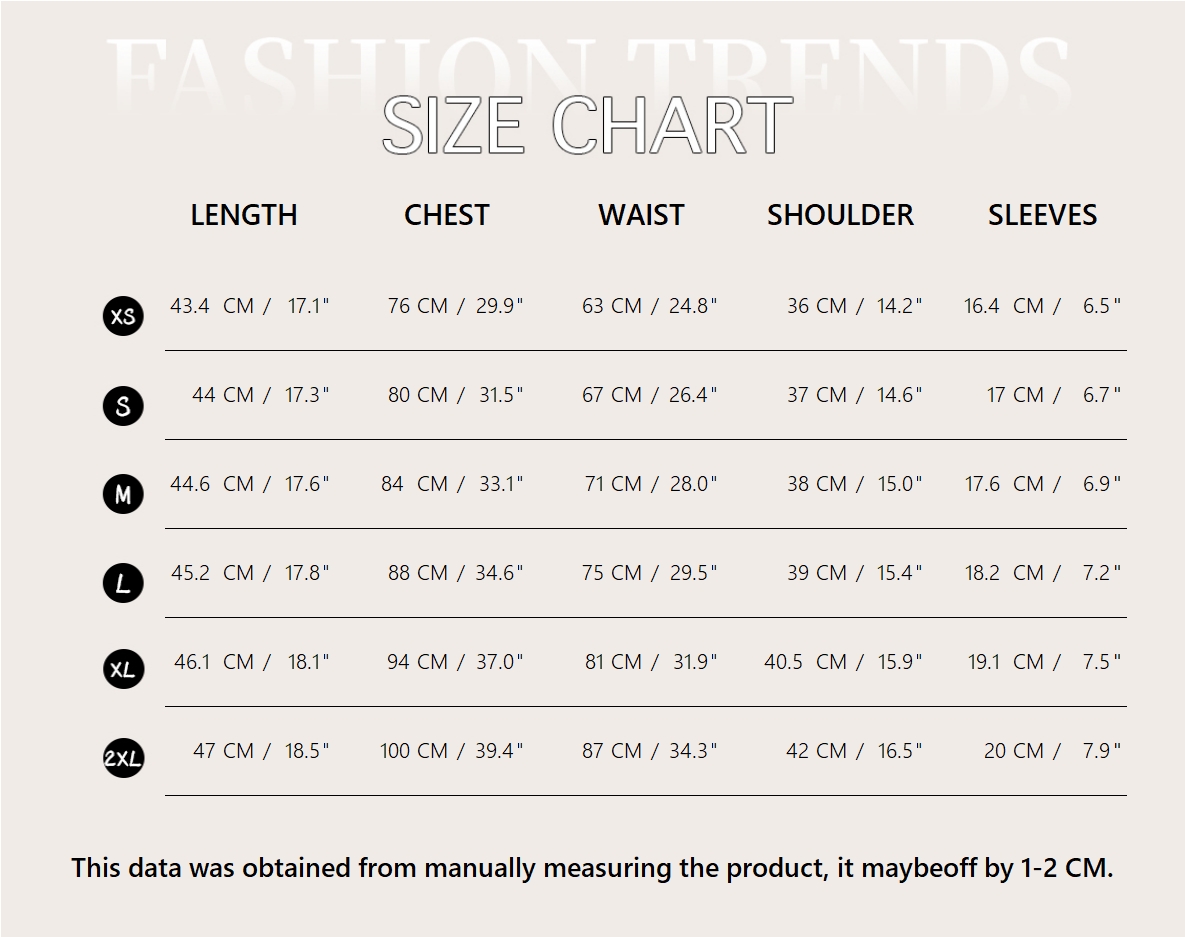Select the CHEST column header
This screenshot has height=937, width=1185.
[446, 215]
